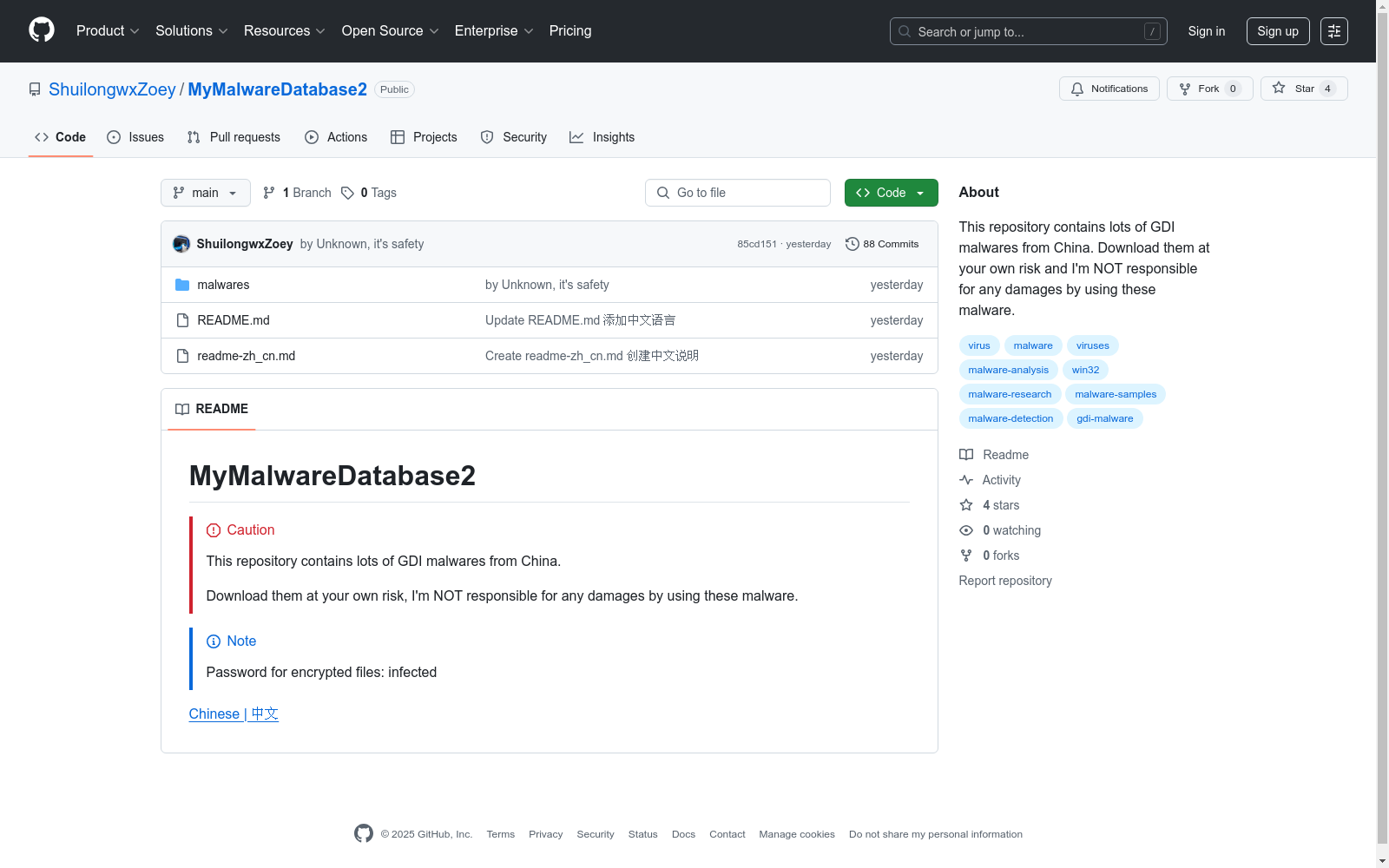Click the virus topic tag
The width and height of the screenshot is (1389, 868).
pyautogui.click(x=979, y=345)
